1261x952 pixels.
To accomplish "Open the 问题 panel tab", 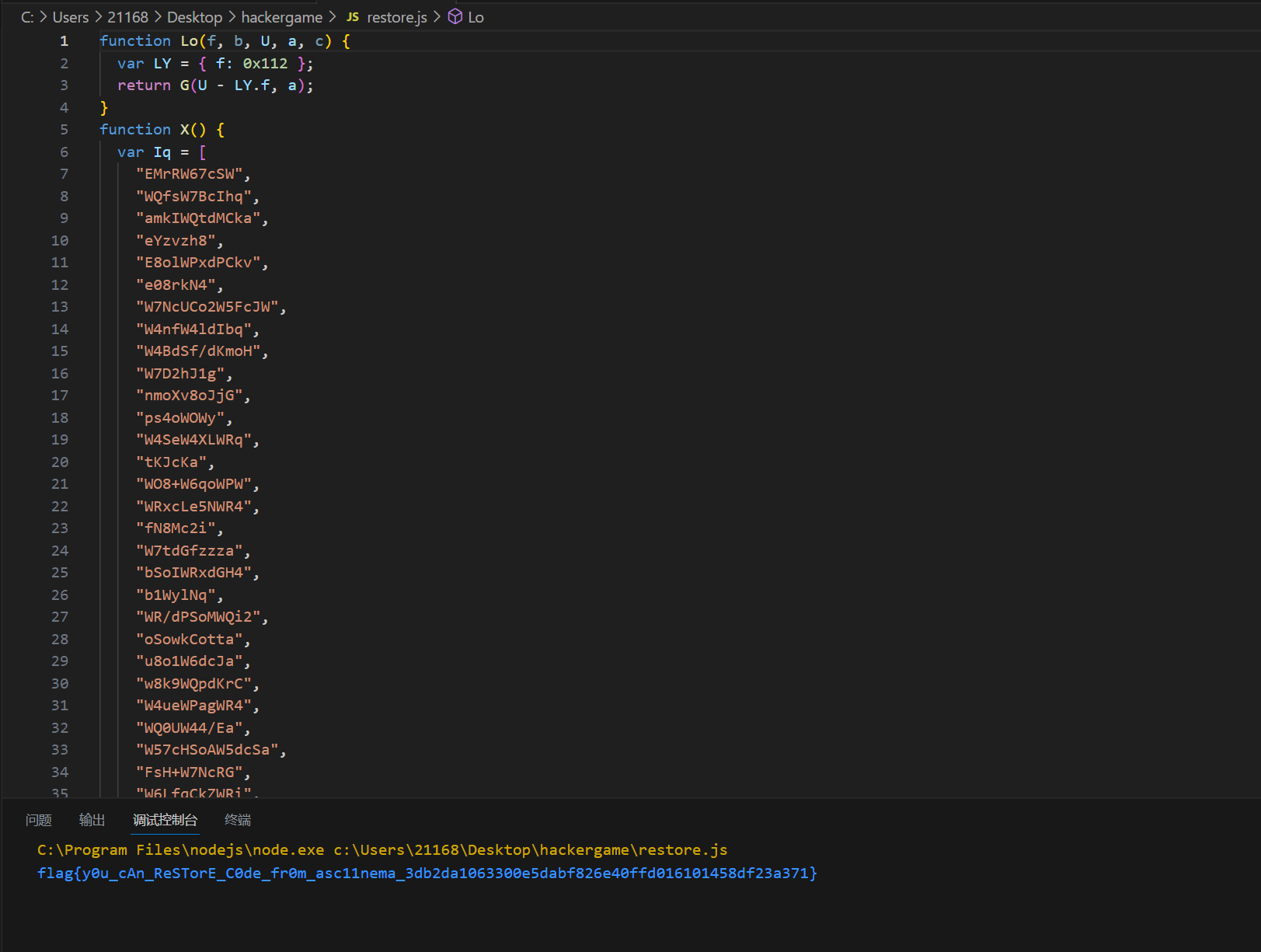I will pyautogui.click(x=39, y=820).
